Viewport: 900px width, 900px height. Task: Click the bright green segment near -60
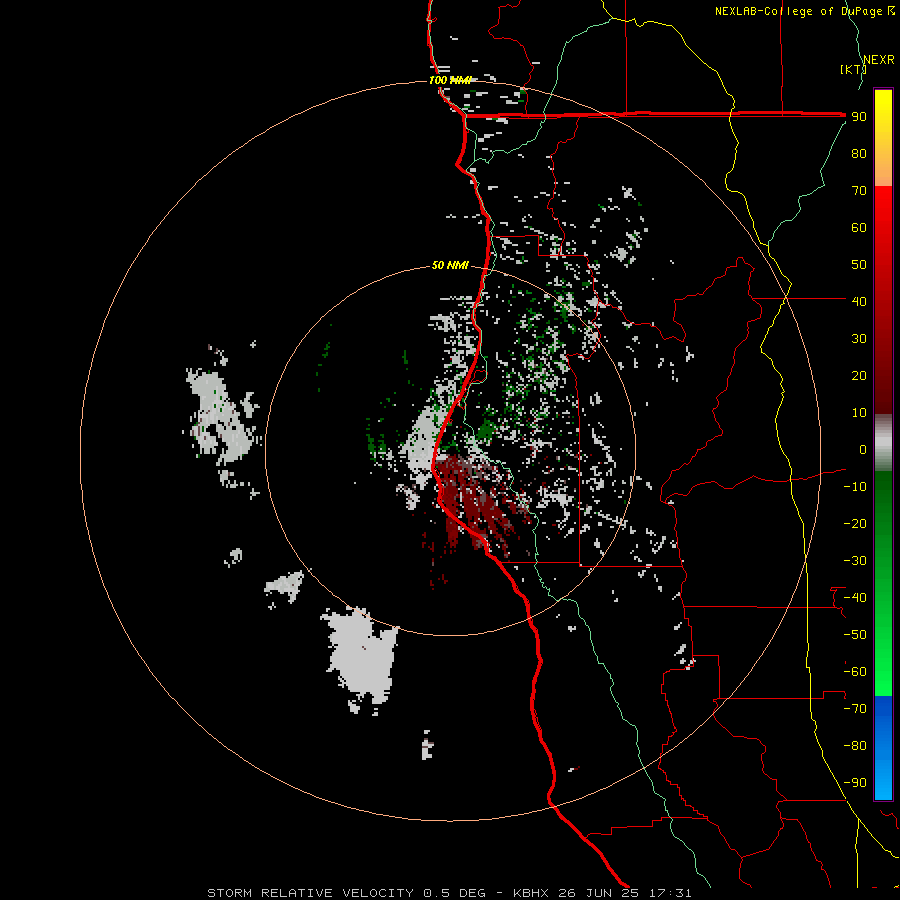[883, 672]
